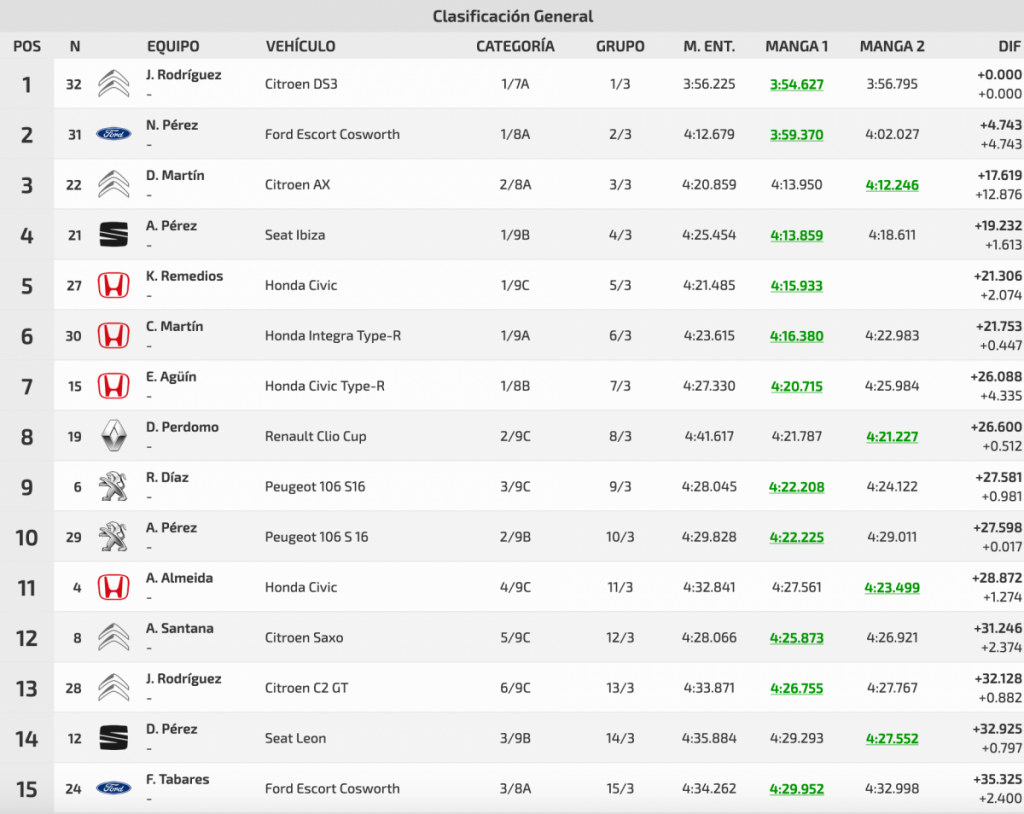Click the Citroen logo next to J. Rodríguez number 32
1024x814 pixels.
(113, 84)
